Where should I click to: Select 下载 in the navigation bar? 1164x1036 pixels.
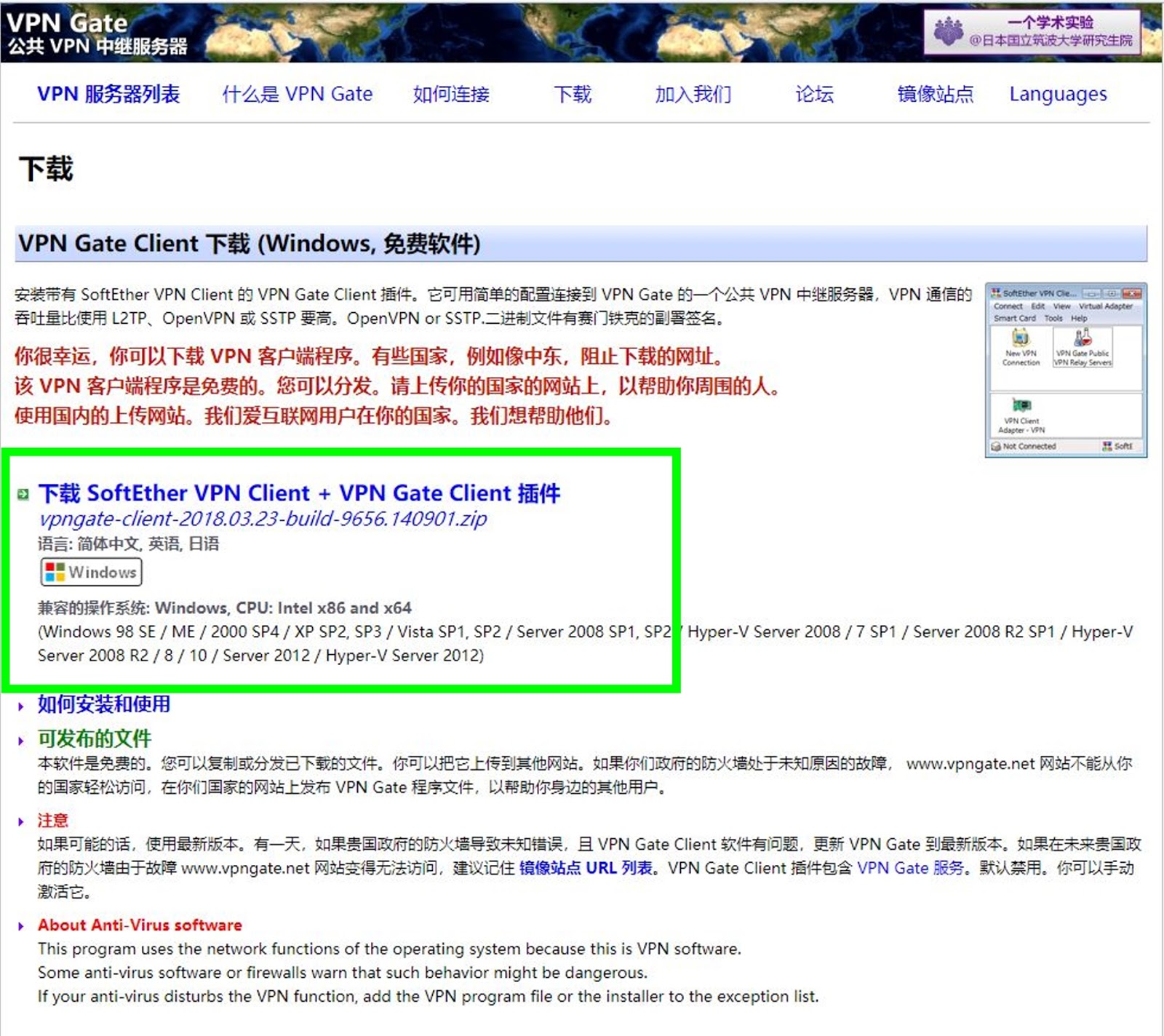[573, 94]
